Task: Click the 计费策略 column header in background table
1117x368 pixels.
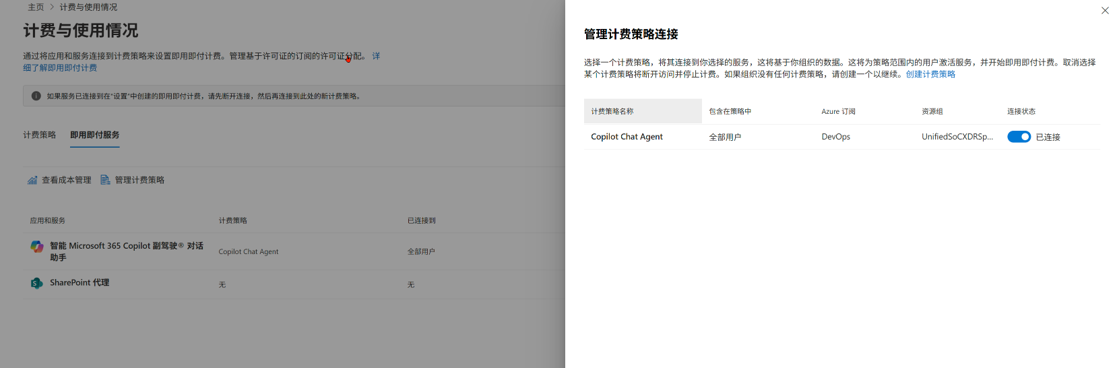Action: tap(233, 221)
